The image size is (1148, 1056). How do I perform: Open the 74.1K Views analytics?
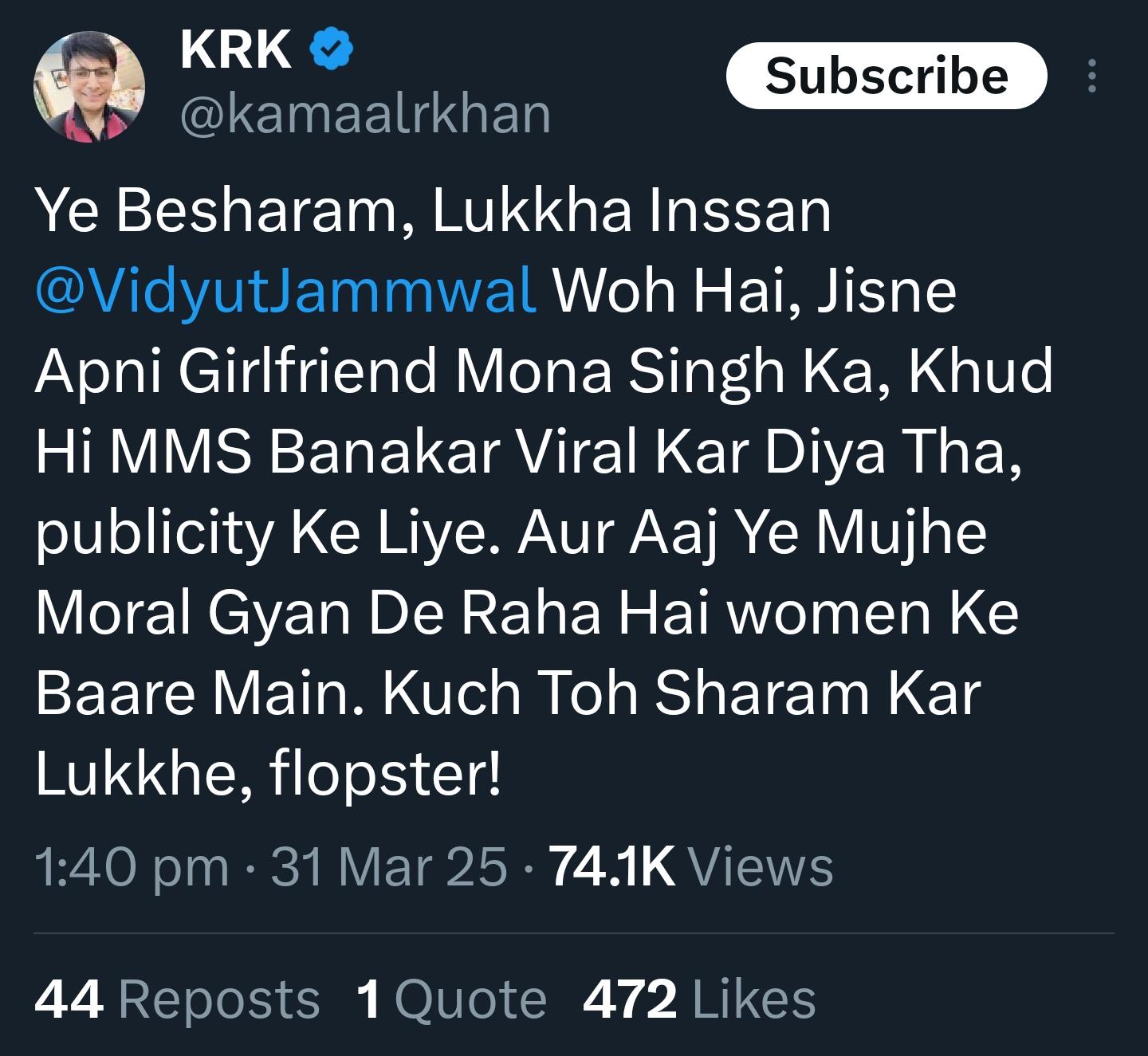[691, 867]
